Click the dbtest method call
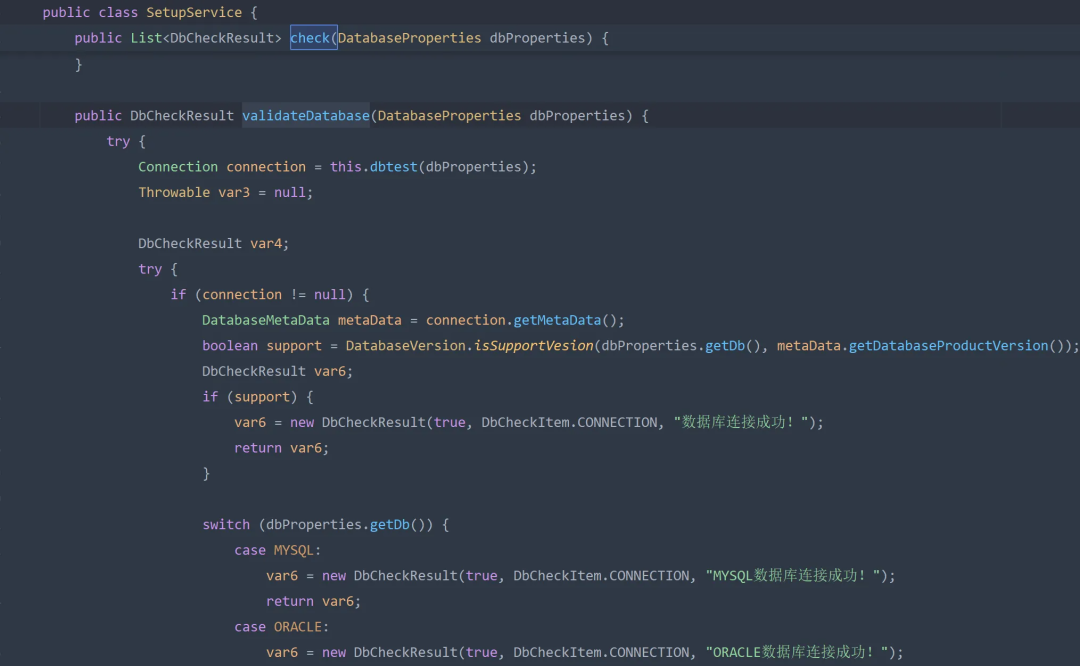 click(393, 167)
